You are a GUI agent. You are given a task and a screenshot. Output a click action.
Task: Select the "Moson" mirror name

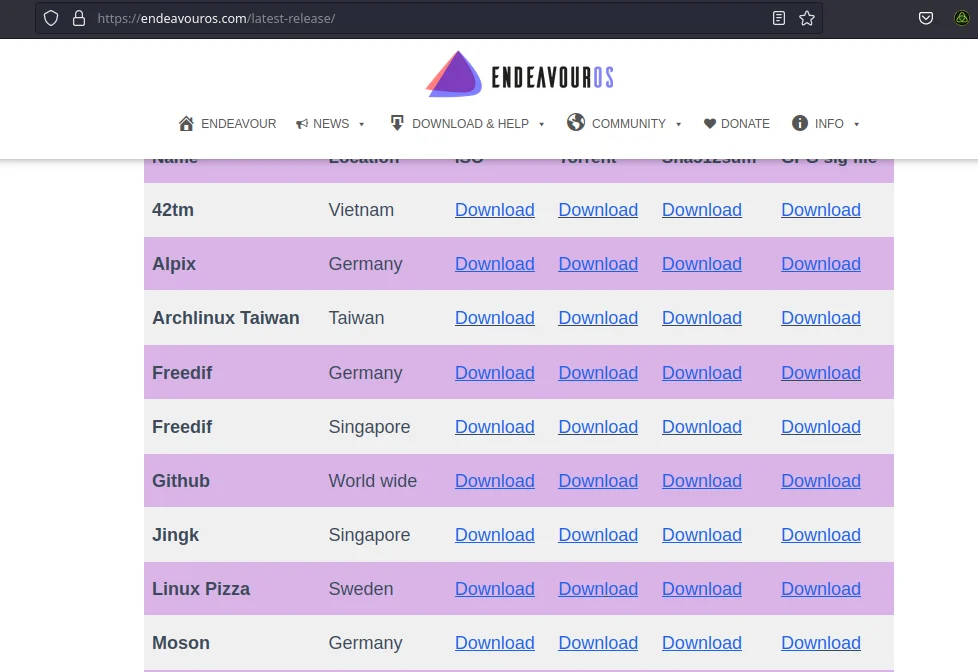click(x=181, y=643)
